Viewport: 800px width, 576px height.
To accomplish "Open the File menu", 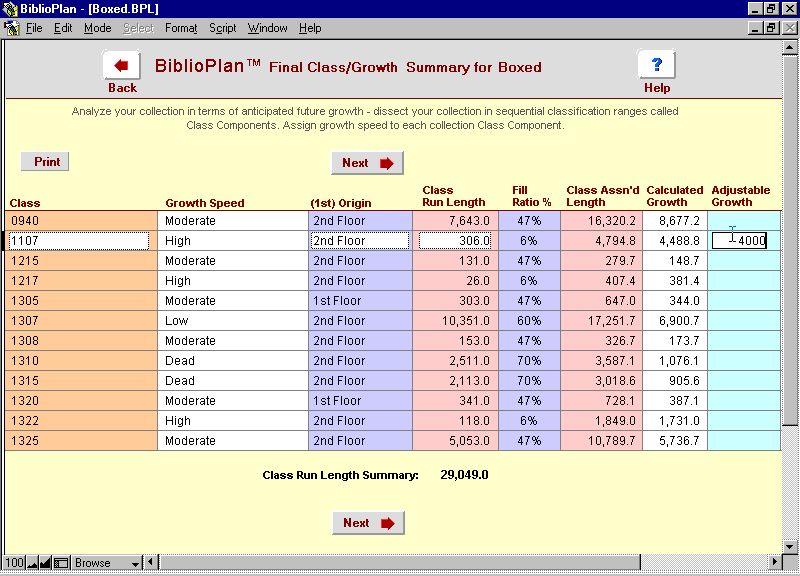I will click(34, 28).
